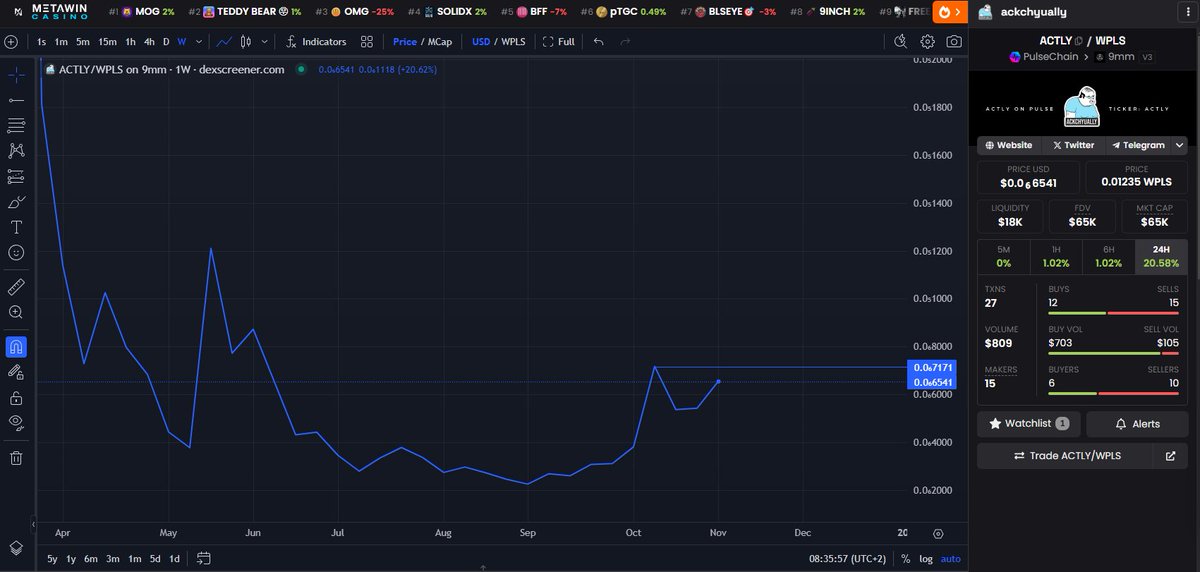Select the crosshair cursor tool
1200x572 pixels.
(16, 76)
